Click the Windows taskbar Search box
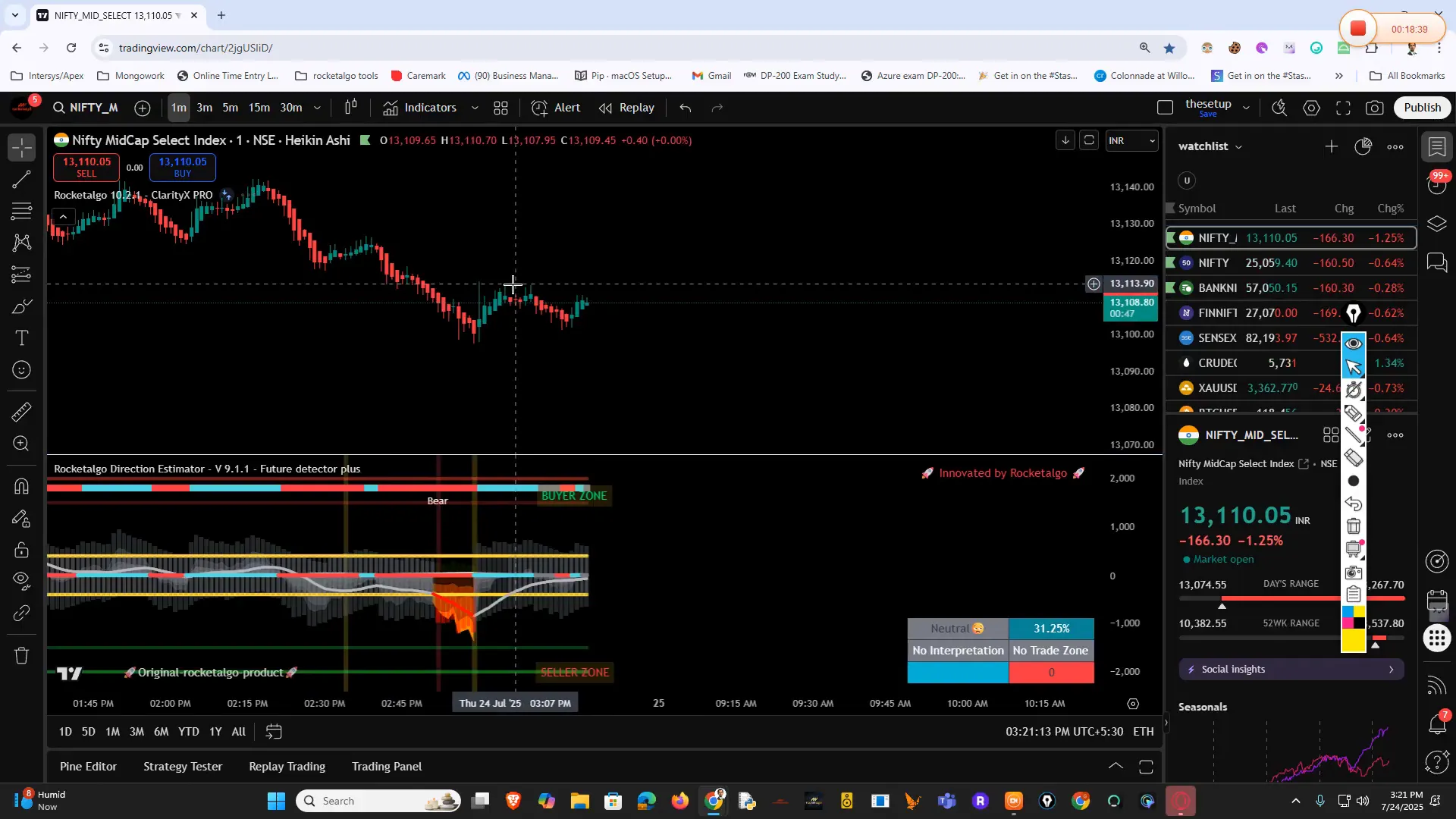The height and width of the screenshot is (819, 1456). (x=378, y=801)
